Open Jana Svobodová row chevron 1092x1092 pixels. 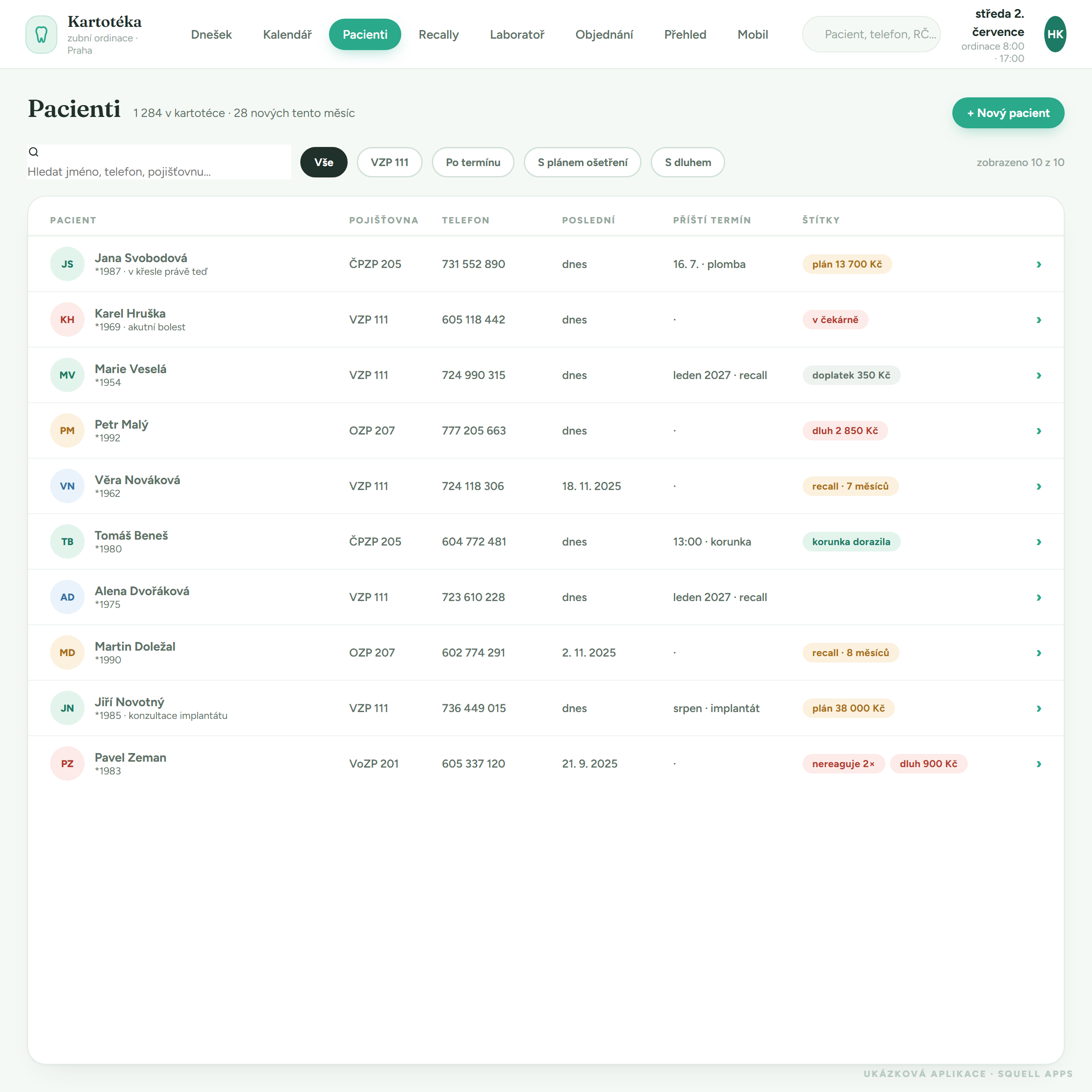[1038, 264]
